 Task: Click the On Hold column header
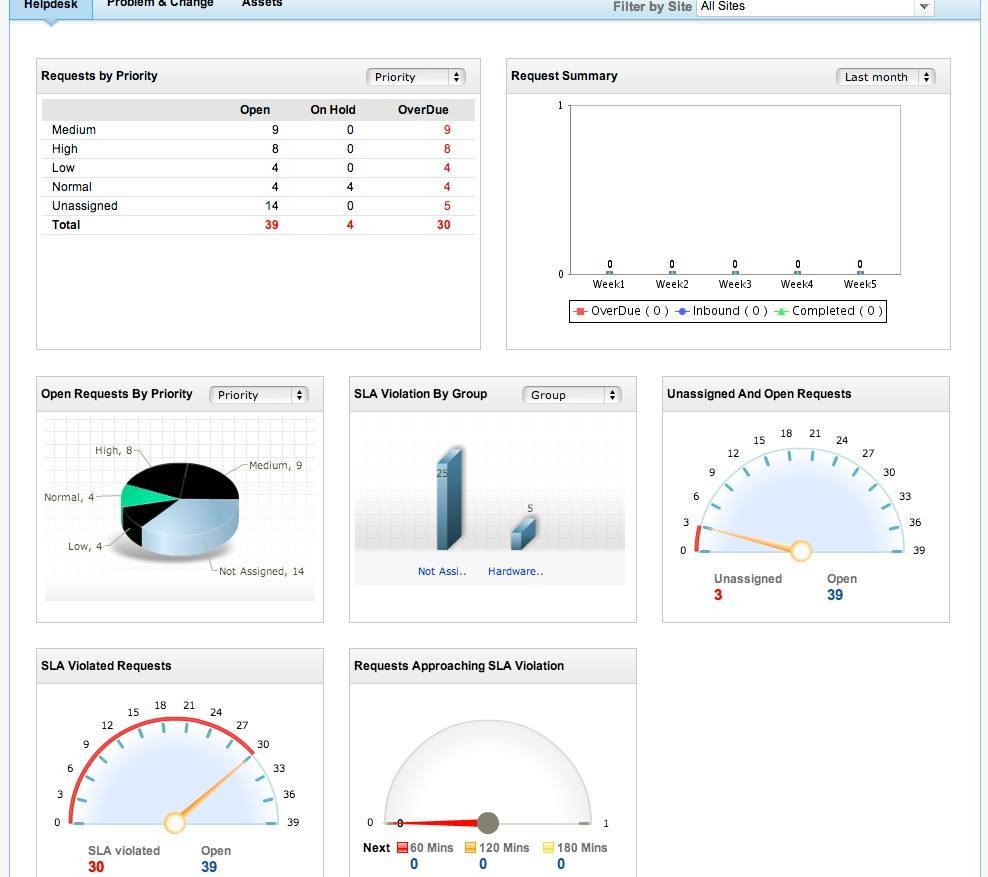[333, 110]
